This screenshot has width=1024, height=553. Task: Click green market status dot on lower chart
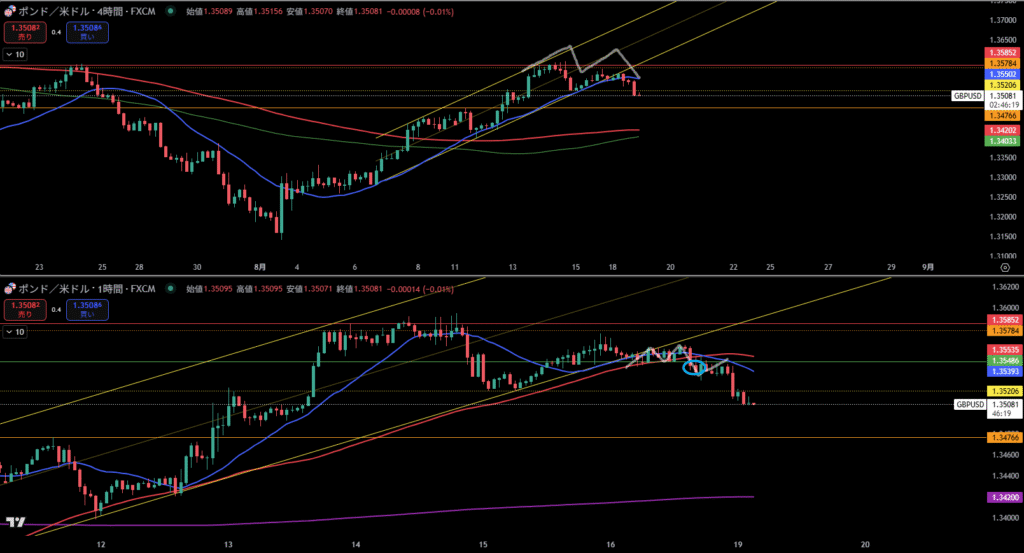point(171,289)
